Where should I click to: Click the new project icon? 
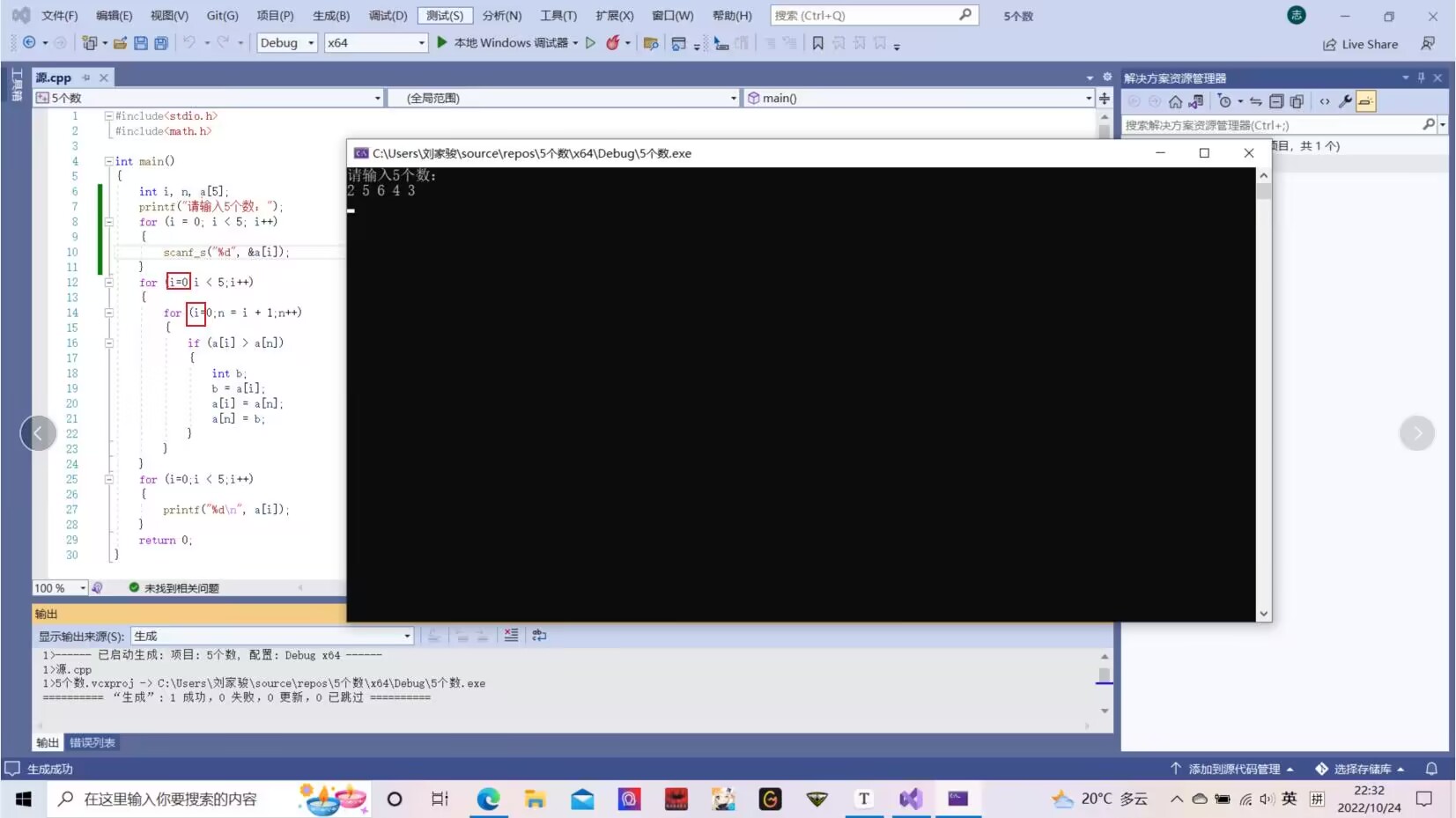[89, 42]
